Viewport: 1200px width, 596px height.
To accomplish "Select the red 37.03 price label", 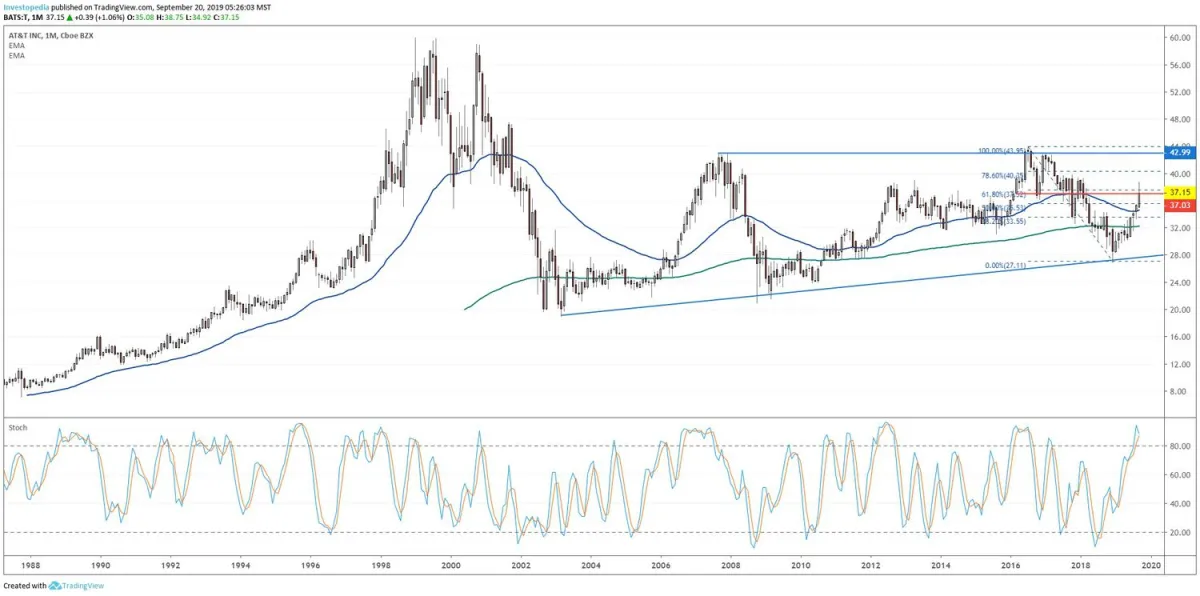I will 1180,205.
